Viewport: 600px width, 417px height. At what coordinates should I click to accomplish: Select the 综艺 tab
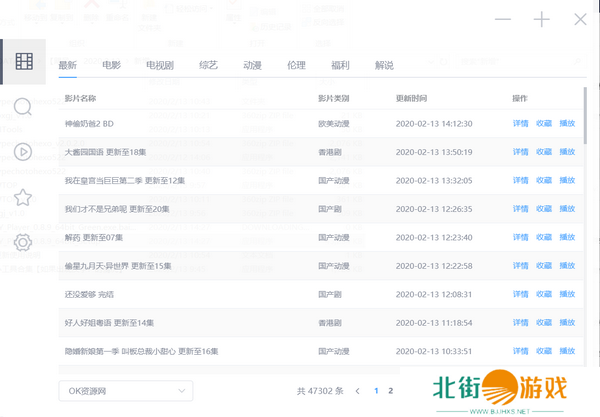point(208,65)
